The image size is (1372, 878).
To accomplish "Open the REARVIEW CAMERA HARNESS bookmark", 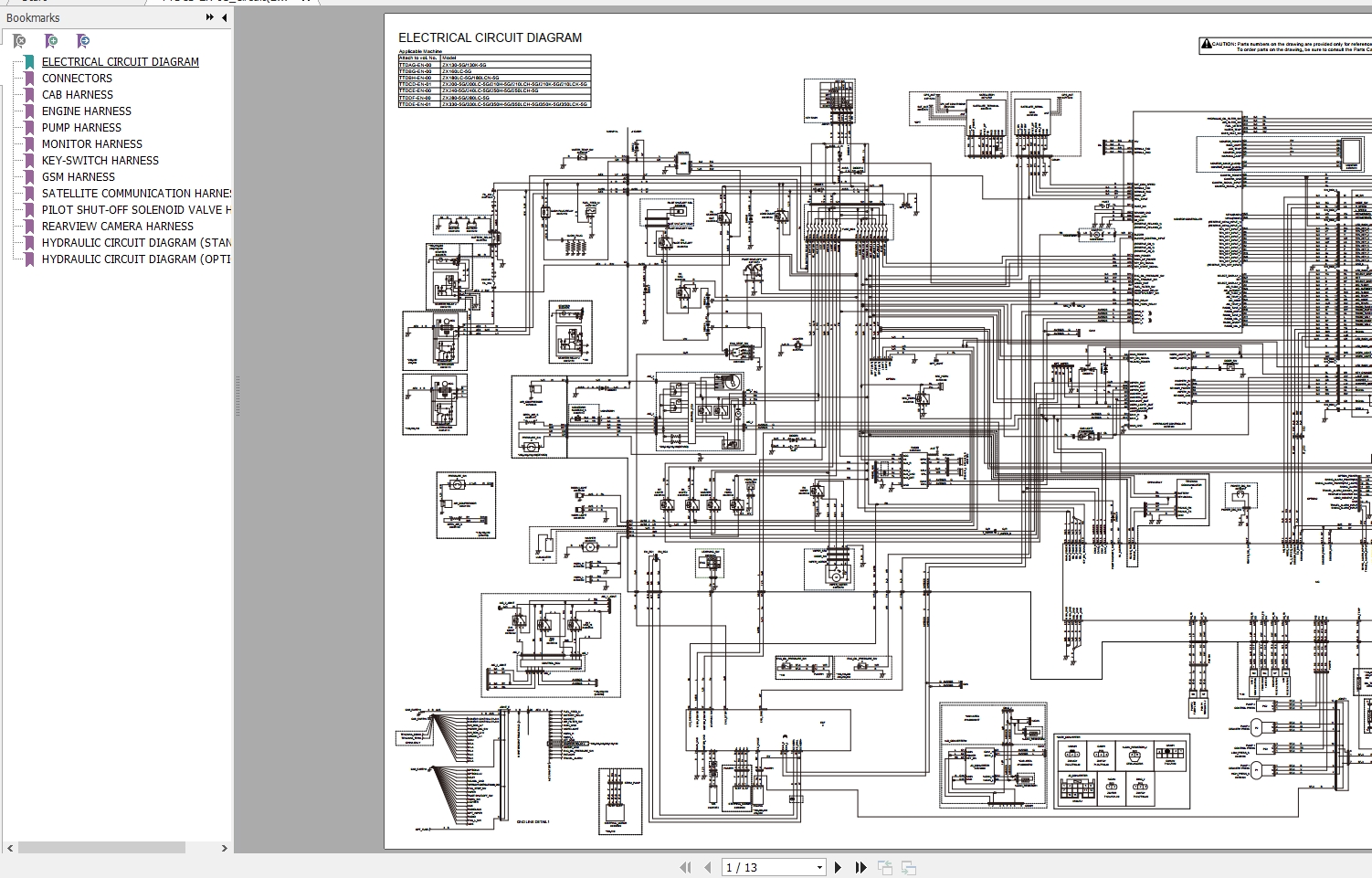I will (118, 227).
